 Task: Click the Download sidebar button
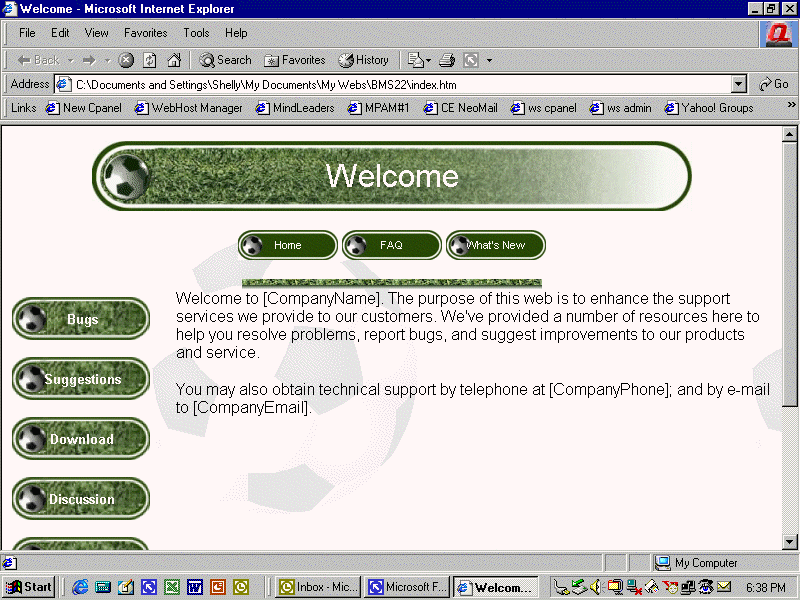81,439
